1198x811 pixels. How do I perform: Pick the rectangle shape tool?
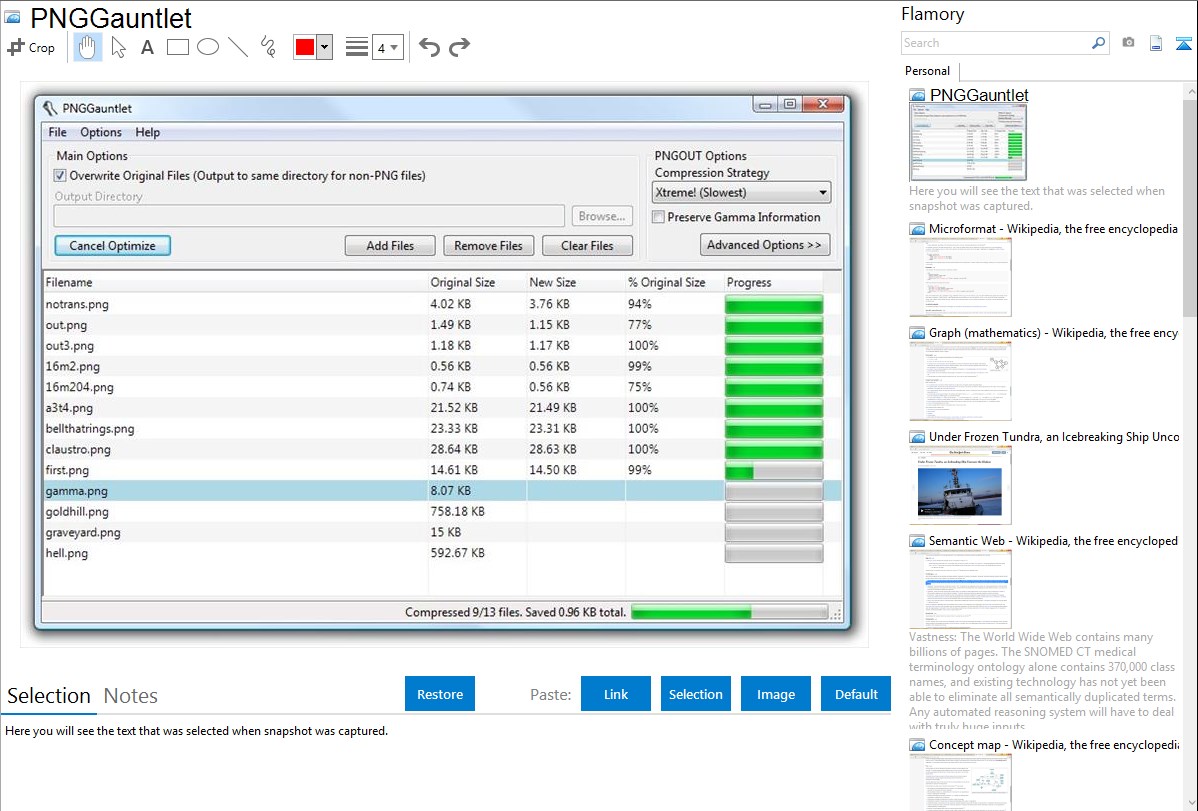click(177, 47)
